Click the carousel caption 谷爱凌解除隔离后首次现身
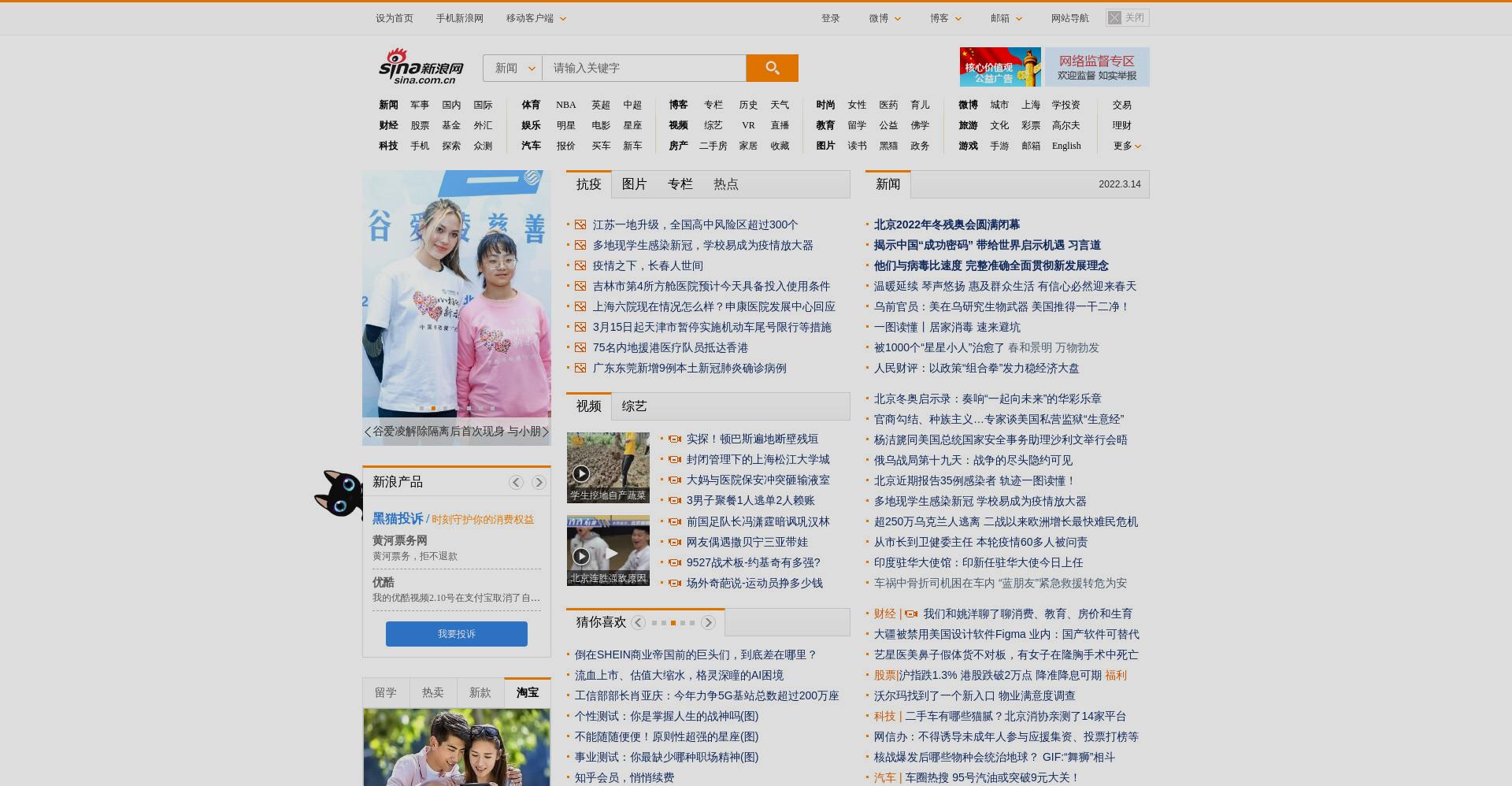The image size is (1512, 786). (457, 432)
